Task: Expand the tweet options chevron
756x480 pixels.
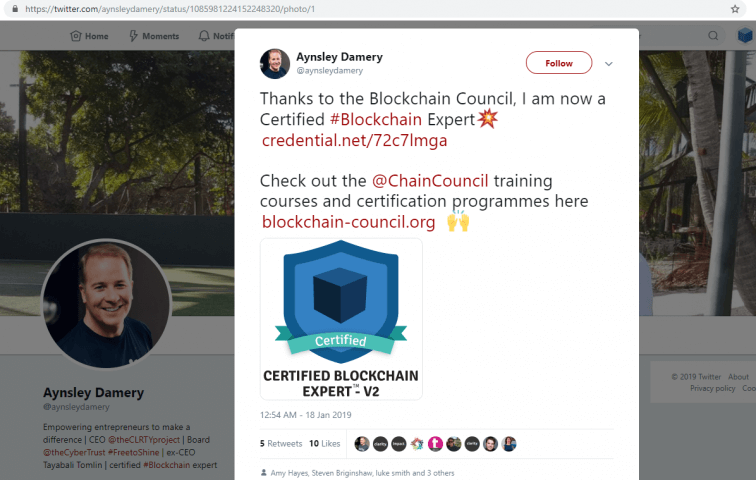Action: pos(608,64)
